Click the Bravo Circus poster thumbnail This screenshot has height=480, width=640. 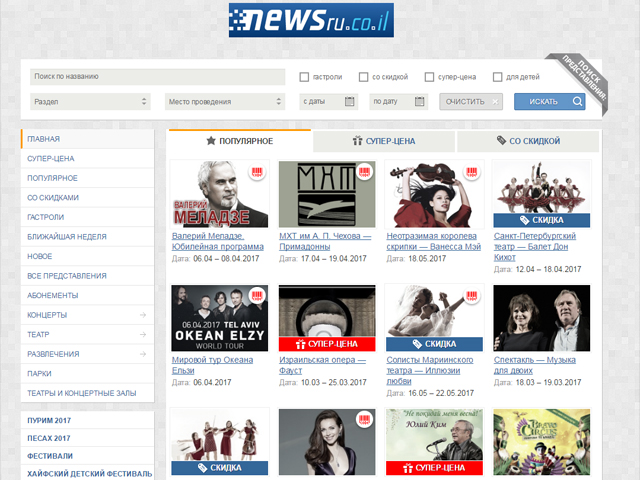pos(542,442)
